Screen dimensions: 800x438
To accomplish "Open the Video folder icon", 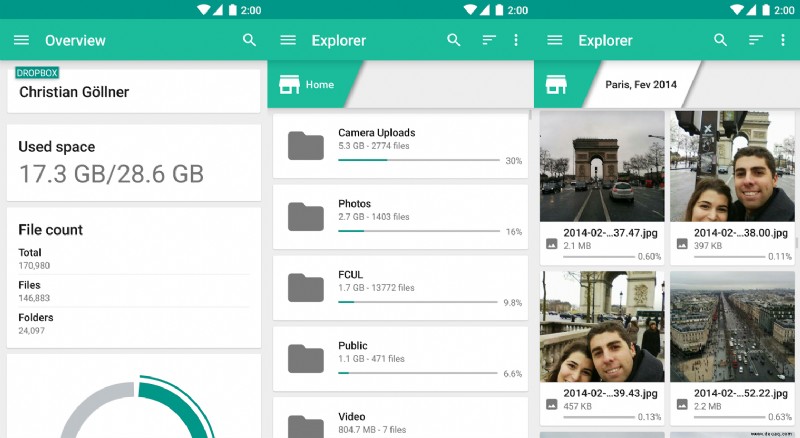I will 306,427.
